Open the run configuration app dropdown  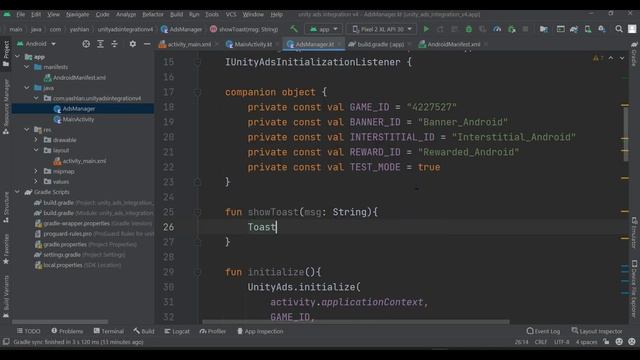click(x=323, y=29)
